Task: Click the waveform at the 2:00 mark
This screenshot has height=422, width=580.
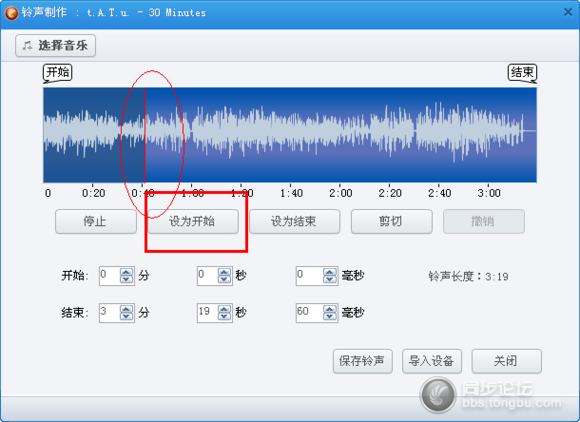Action: click(340, 135)
